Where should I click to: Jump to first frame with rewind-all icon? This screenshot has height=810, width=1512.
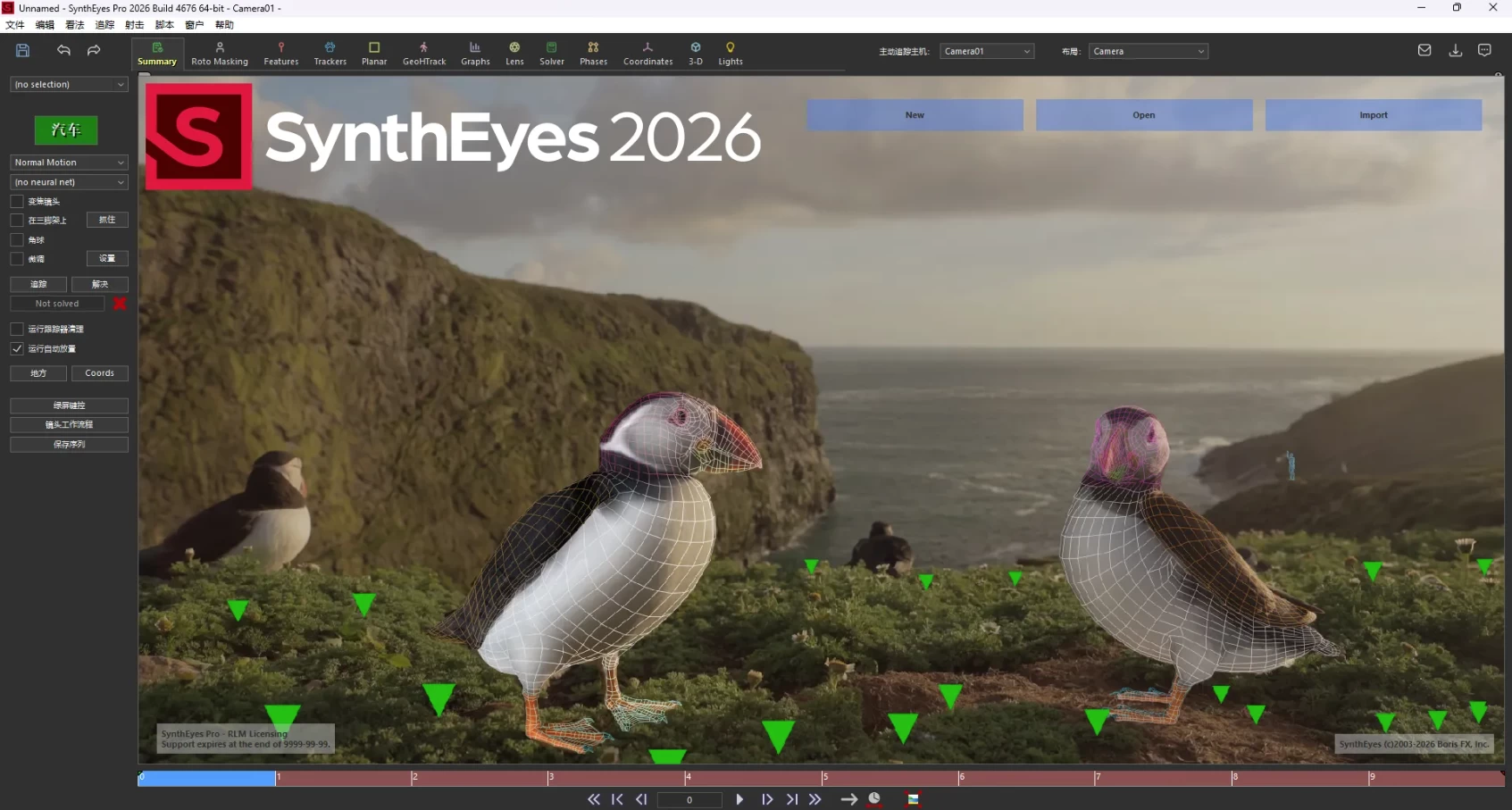coord(594,799)
